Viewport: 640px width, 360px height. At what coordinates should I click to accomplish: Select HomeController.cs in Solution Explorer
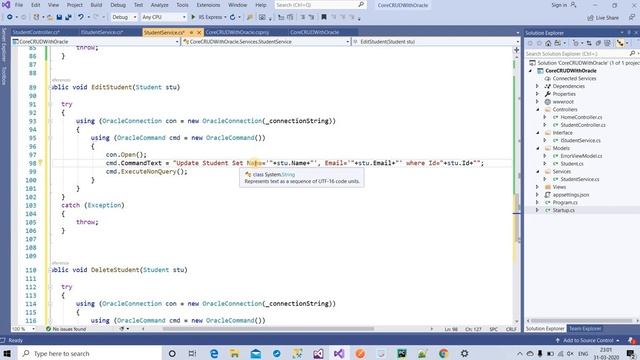(581, 117)
